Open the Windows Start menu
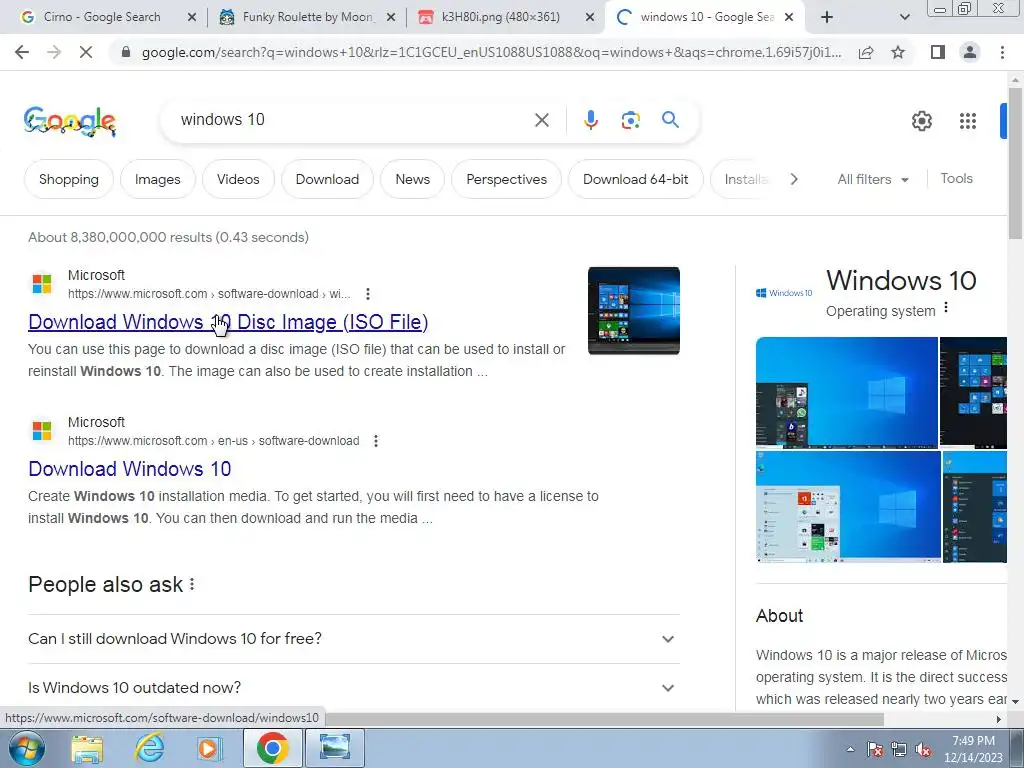Image resolution: width=1024 pixels, height=768 pixels. (x=25, y=749)
